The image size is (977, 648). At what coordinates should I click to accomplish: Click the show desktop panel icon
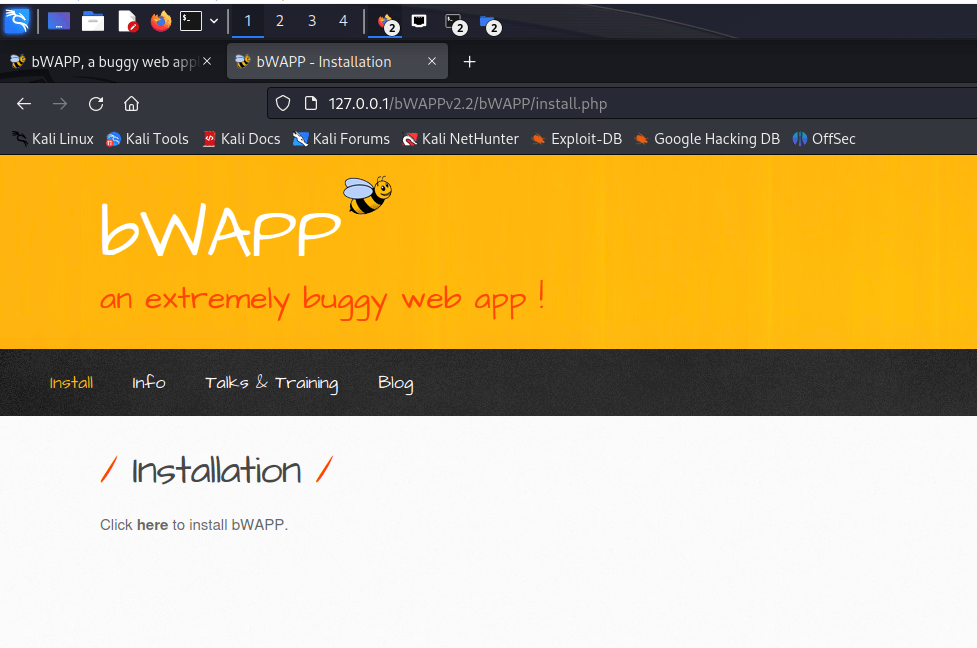pos(59,21)
